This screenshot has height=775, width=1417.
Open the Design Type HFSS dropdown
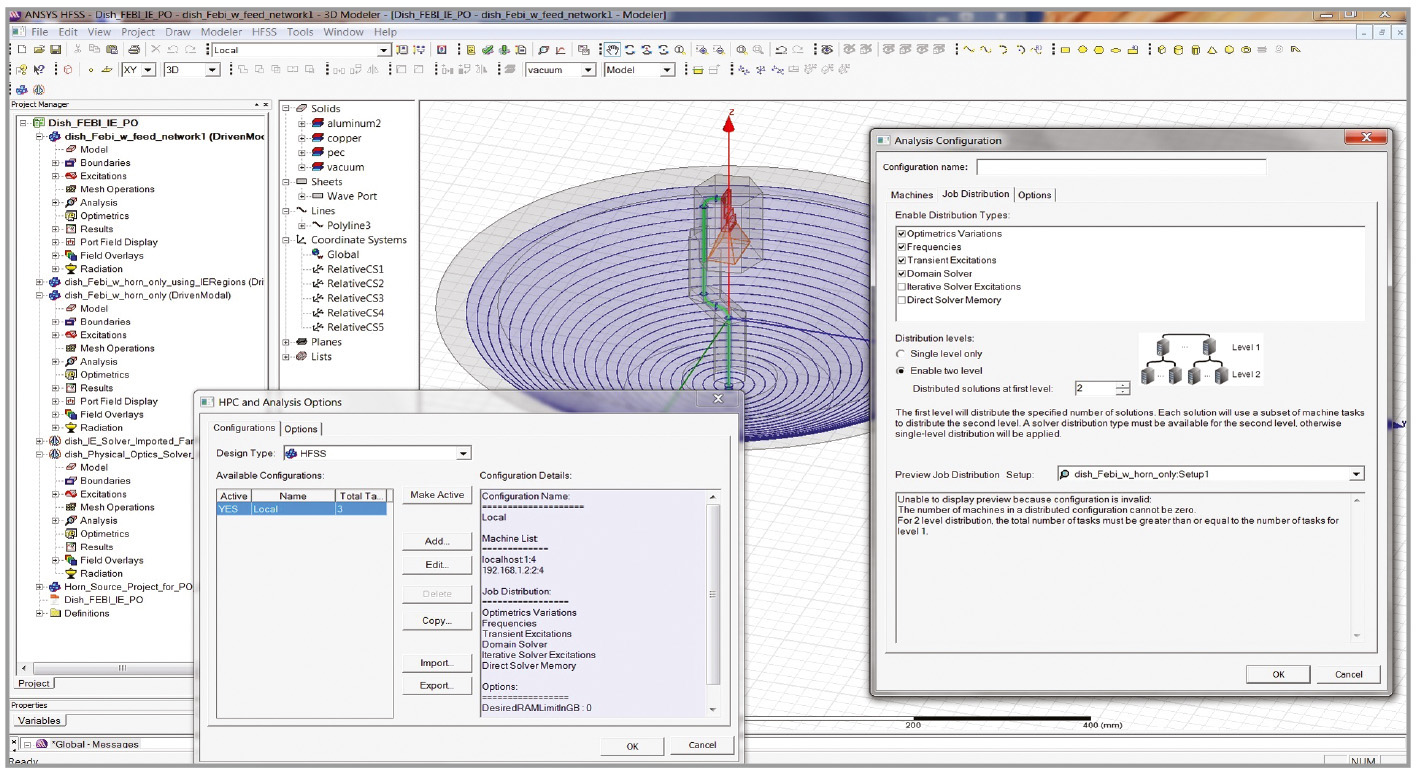pyautogui.click(x=463, y=454)
